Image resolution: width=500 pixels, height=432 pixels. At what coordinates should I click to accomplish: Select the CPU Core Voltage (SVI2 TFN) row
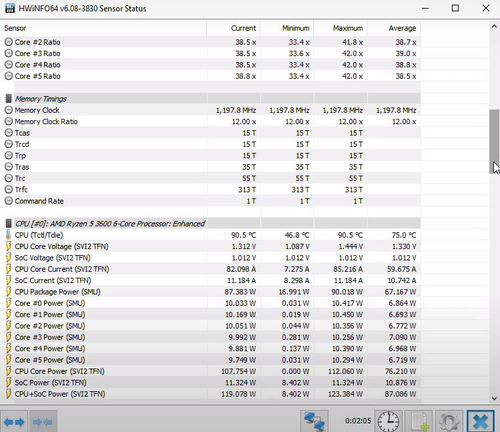point(212,246)
